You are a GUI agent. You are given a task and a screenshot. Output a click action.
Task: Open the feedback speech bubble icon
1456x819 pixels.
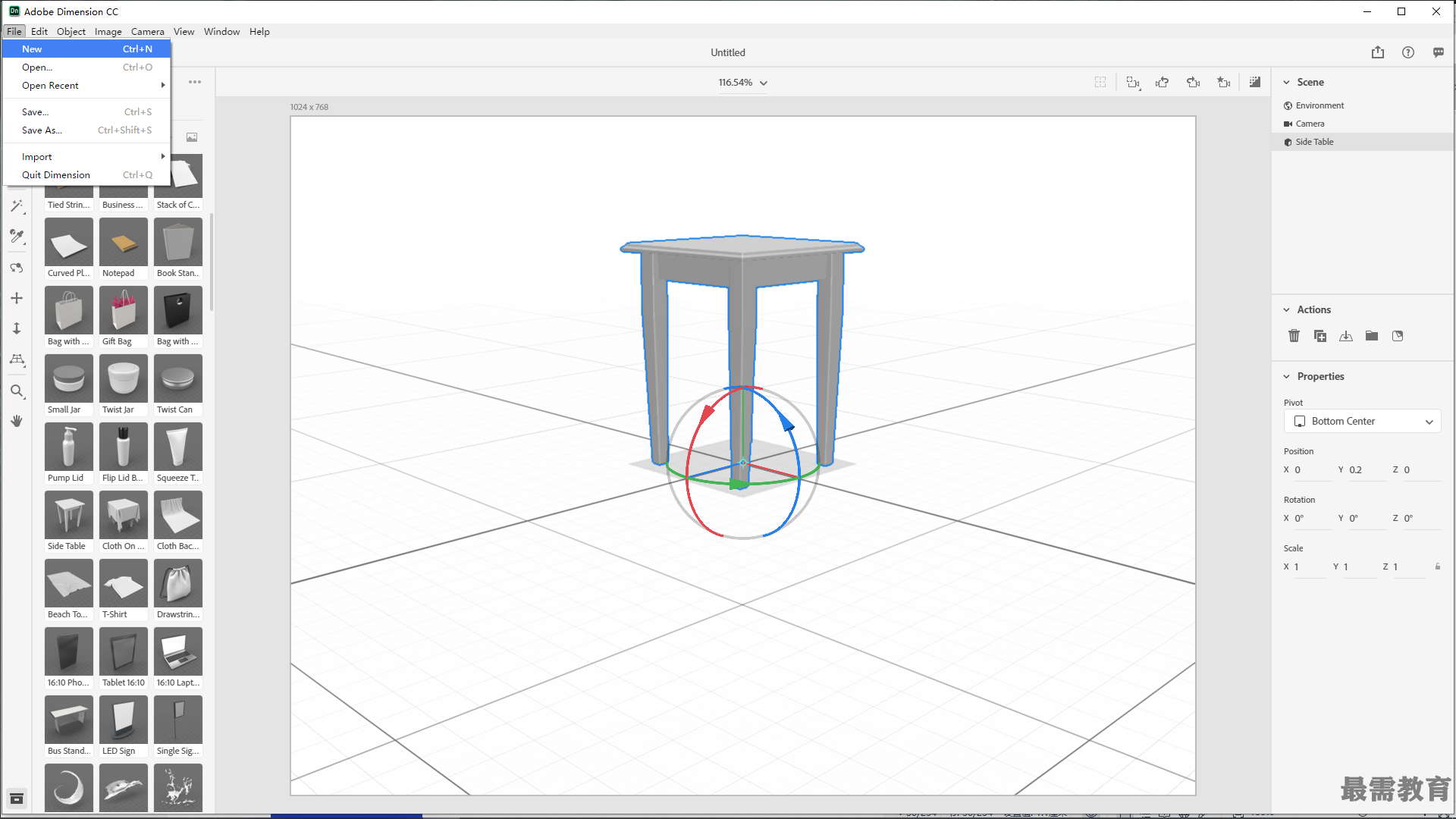pyautogui.click(x=1439, y=52)
